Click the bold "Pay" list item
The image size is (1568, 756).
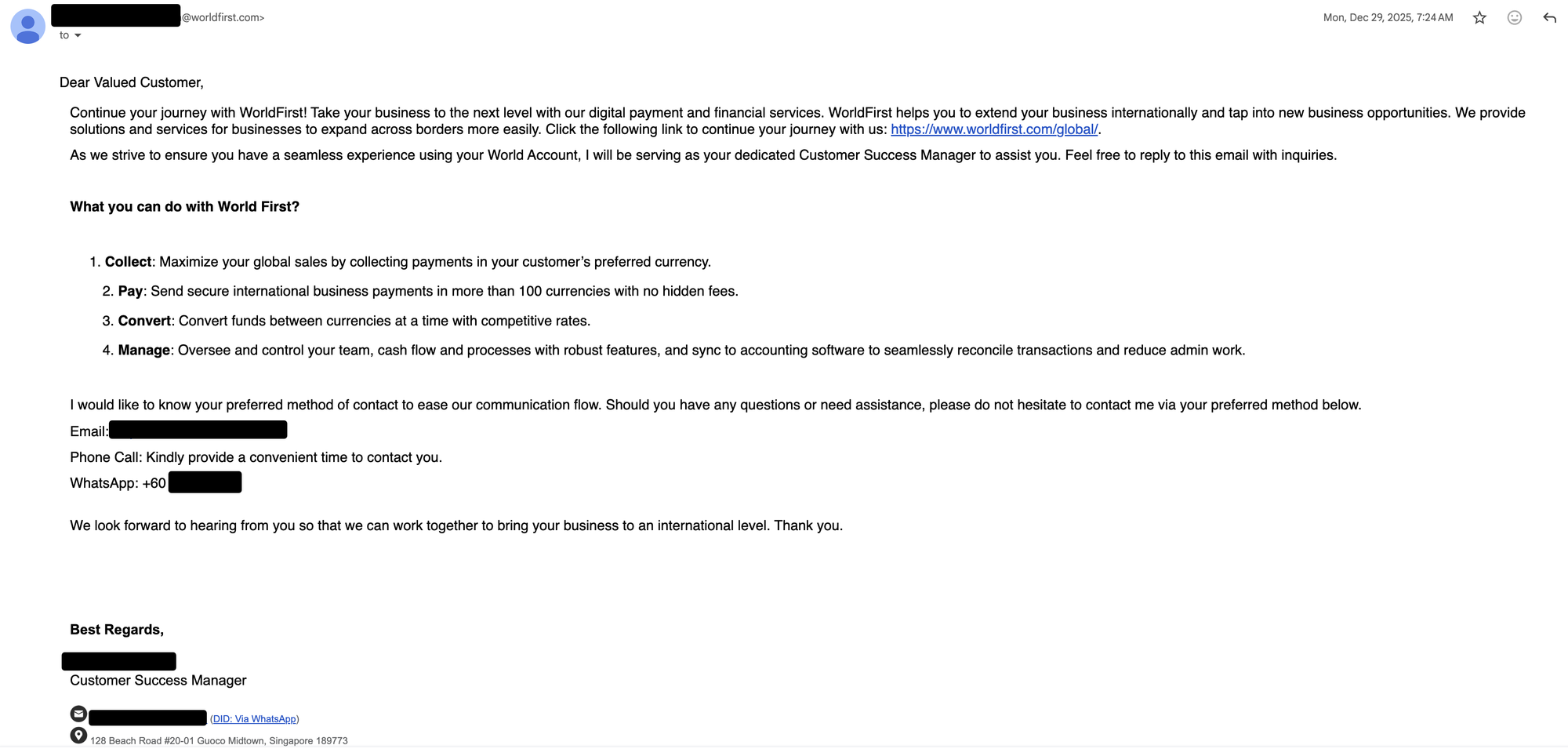pos(130,292)
